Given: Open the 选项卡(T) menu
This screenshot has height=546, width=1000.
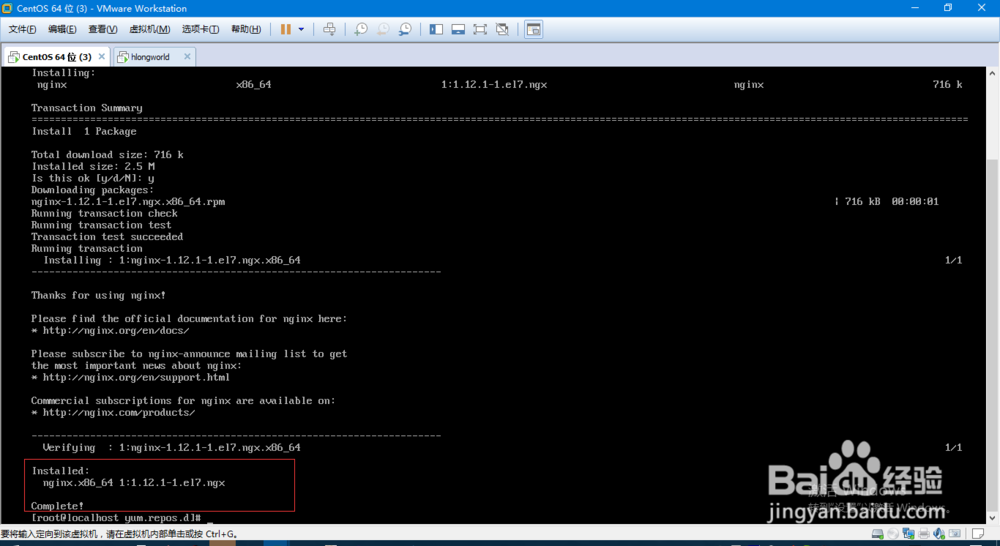Looking at the screenshot, I should 200,29.
